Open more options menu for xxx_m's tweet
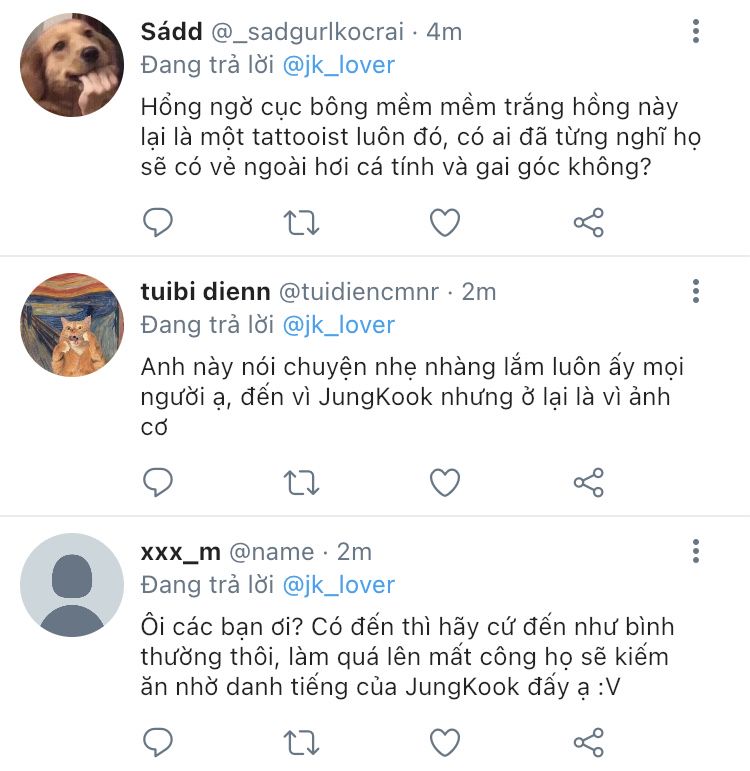 pos(696,551)
